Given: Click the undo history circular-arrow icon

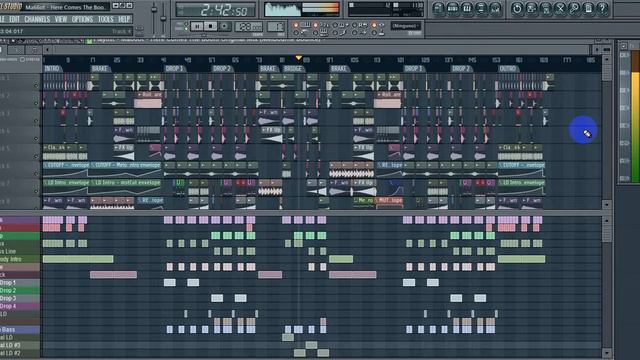Looking at the screenshot, I should (517, 9).
